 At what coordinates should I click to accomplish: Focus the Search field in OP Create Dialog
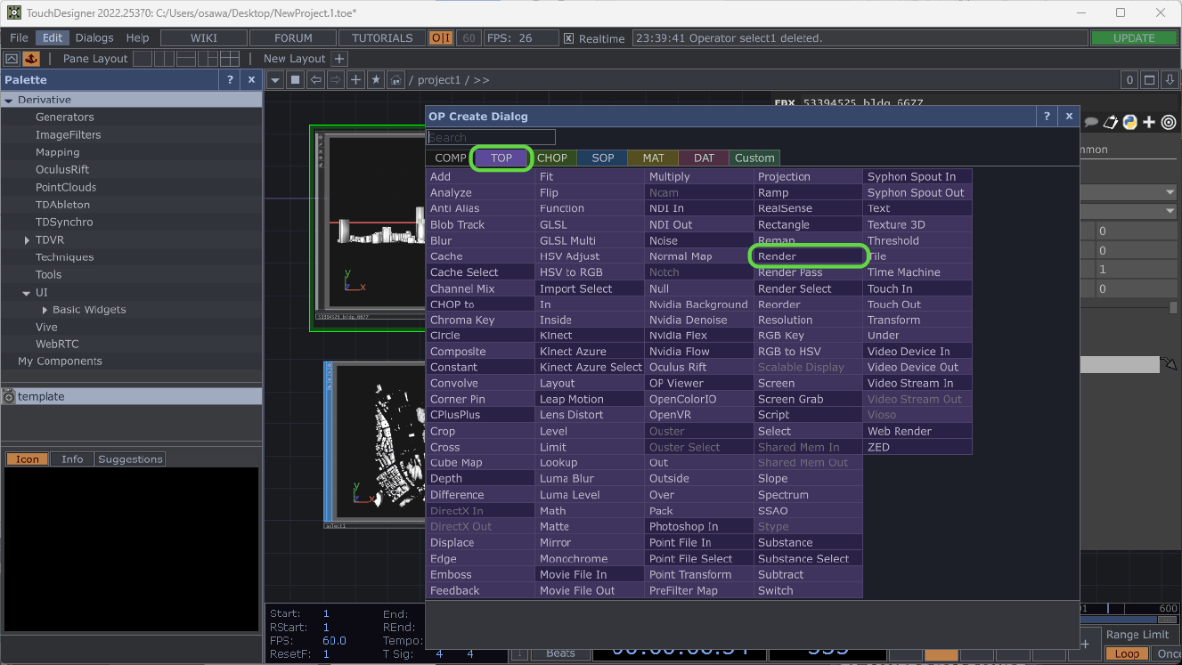491,137
